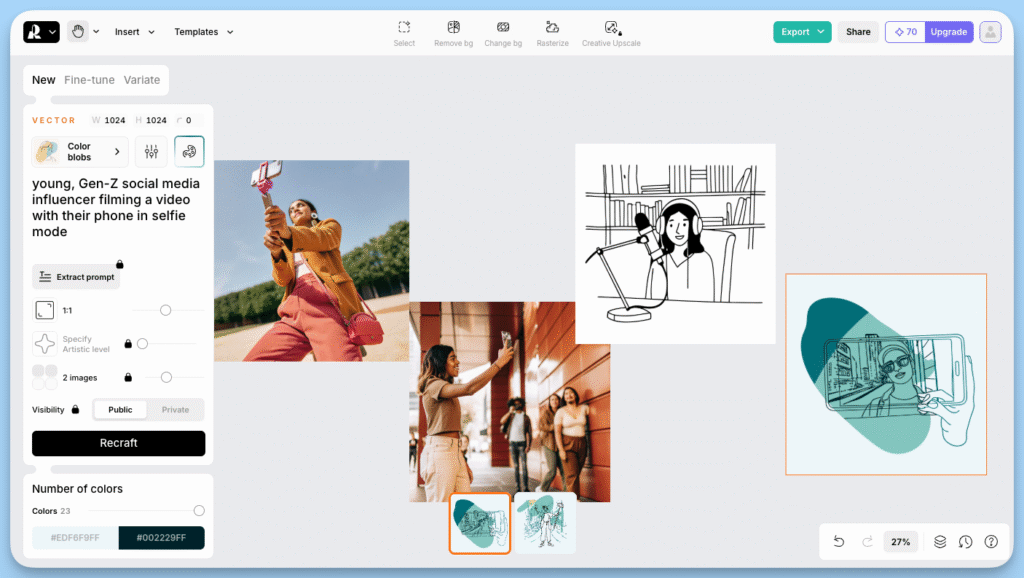This screenshot has width=1024, height=578.
Task: Open the history clock icon
Action: tap(965, 541)
